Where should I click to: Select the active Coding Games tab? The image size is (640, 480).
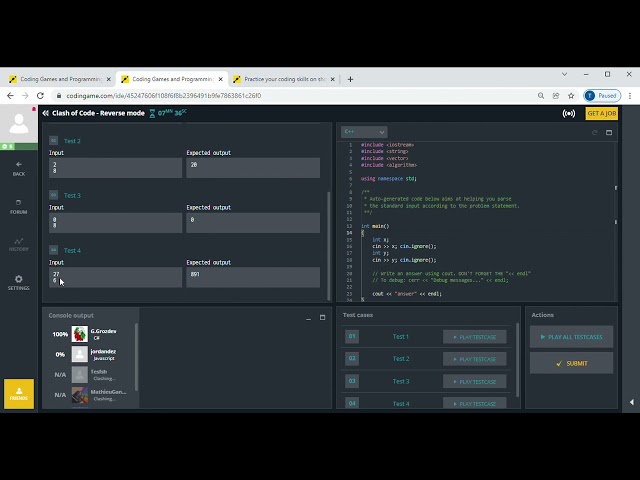(171, 79)
